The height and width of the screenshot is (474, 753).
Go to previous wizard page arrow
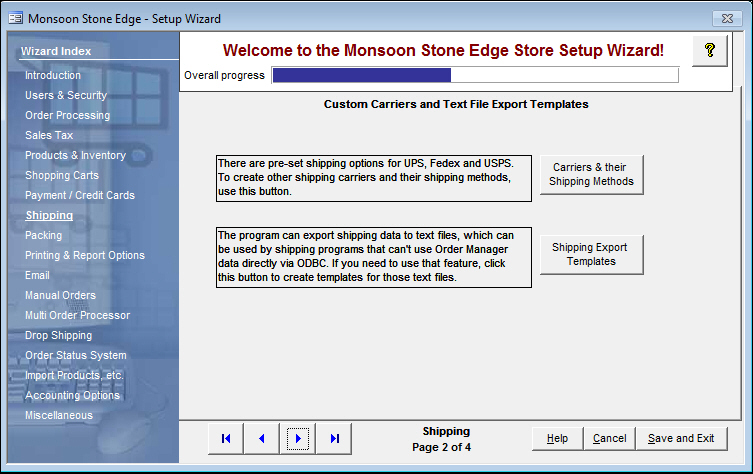pyautogui.click(x=262, y=438)
